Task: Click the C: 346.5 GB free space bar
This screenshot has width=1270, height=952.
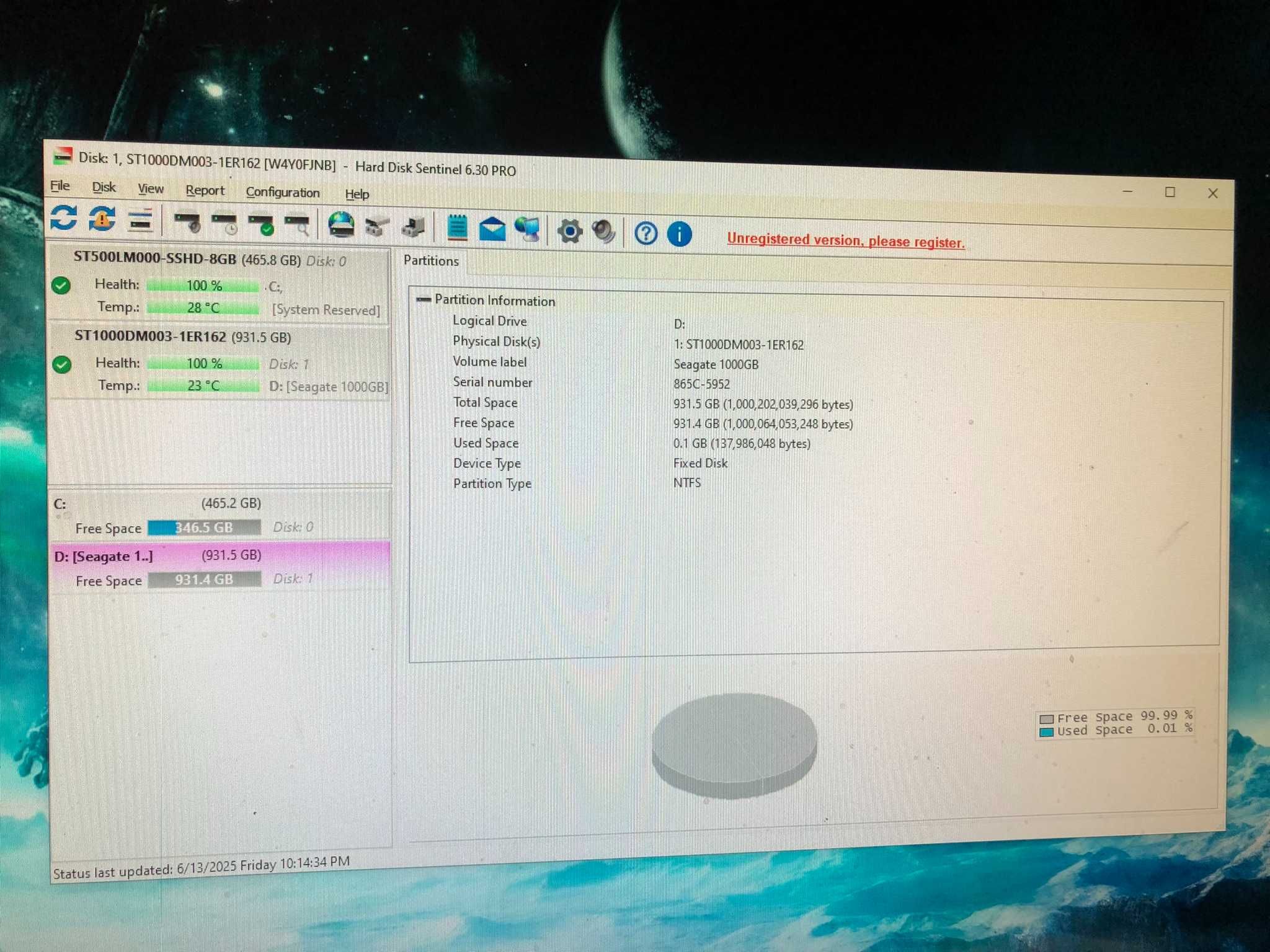Action: (x=204, y=528)
